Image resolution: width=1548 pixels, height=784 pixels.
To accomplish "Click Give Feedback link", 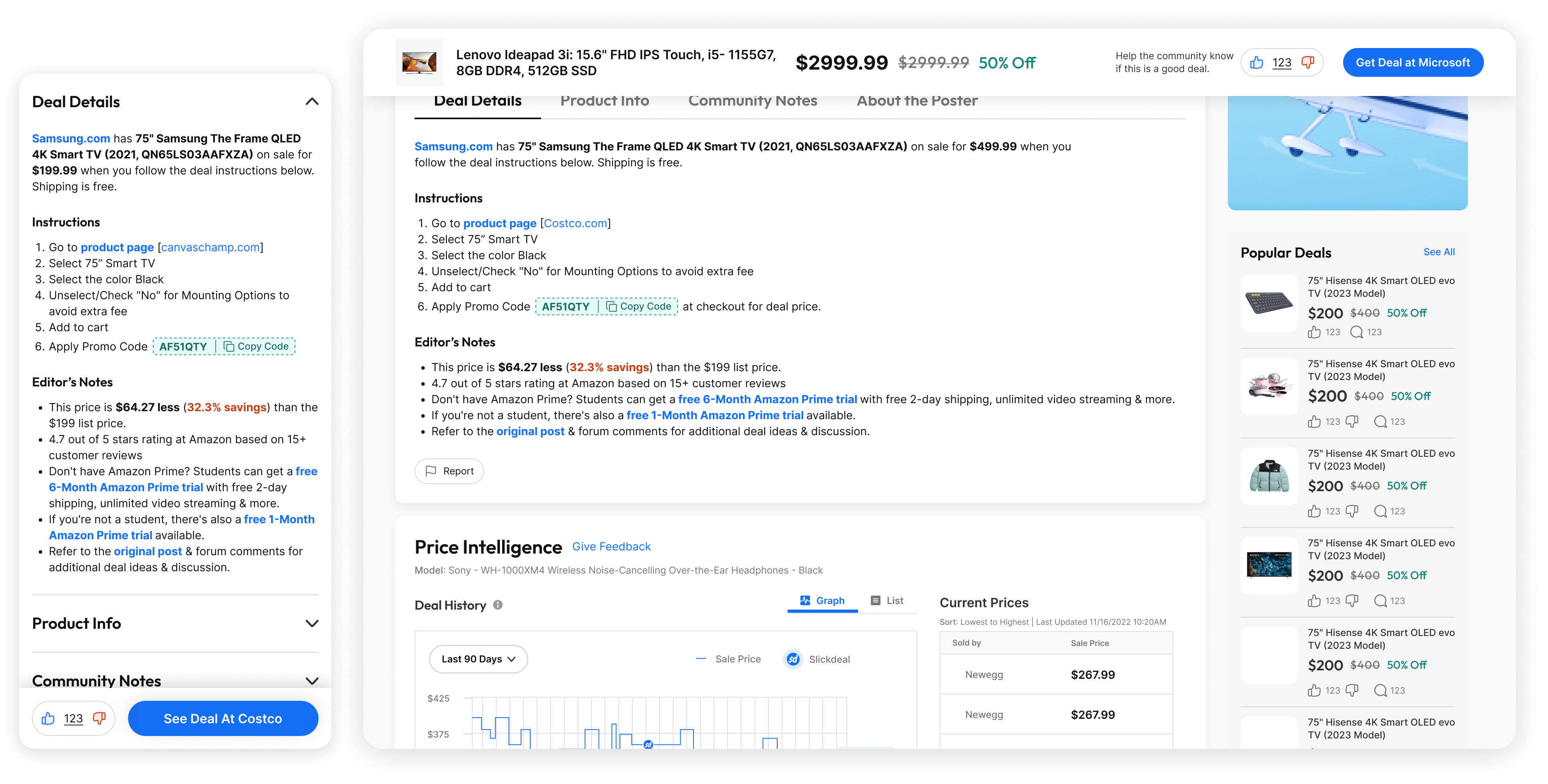I will 611,546.
